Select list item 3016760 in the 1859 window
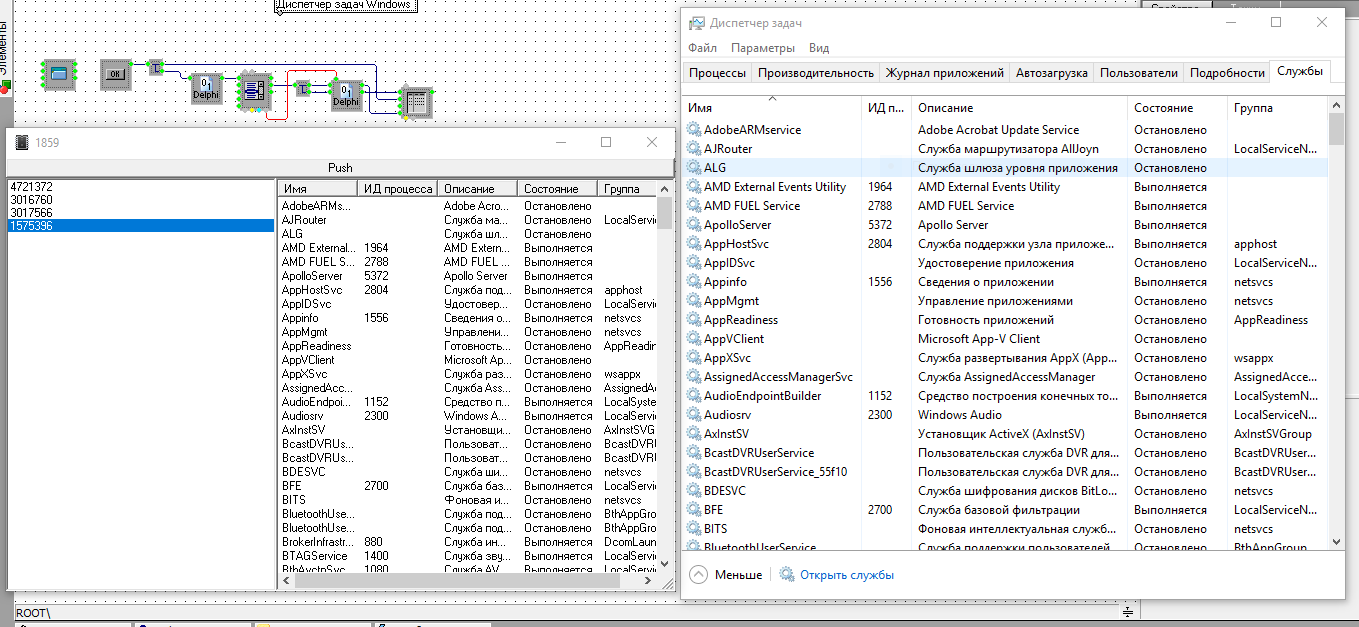This screenshot has width=1359, height=627. click(141, 200)
